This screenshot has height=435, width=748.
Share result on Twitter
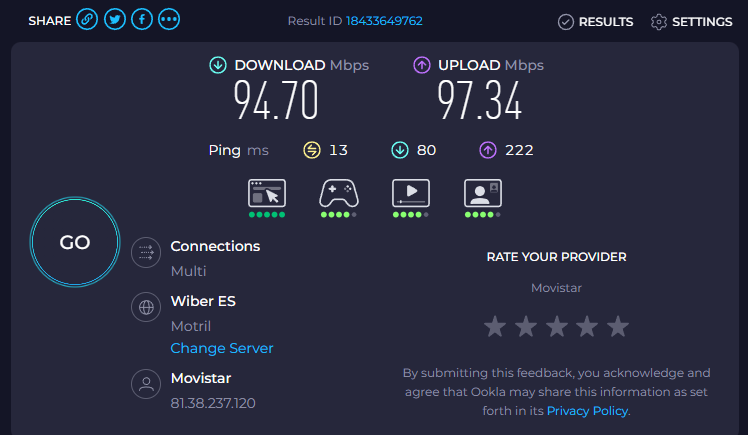pos(115,20)
